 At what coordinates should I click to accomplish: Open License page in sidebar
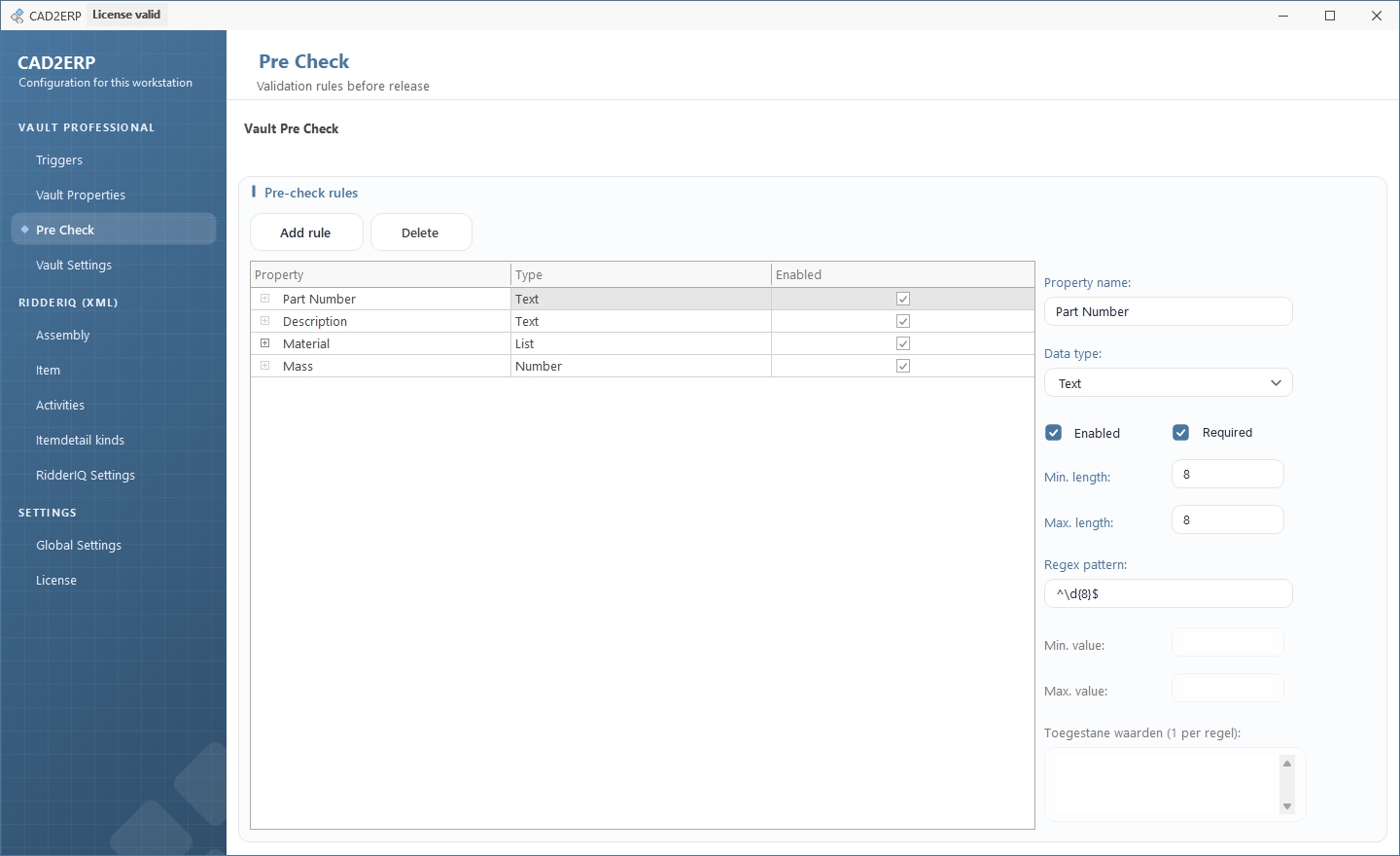click(113, 581)
